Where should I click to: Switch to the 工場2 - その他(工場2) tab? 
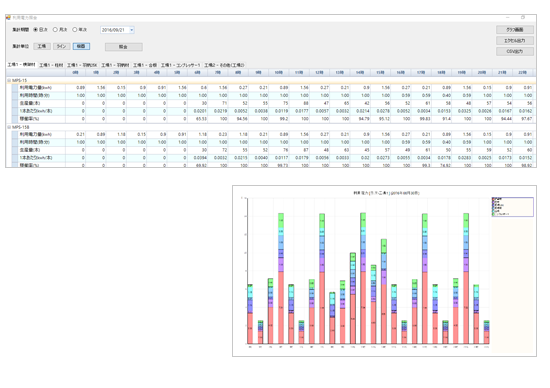pyautogui.click(x=224, y=65)
